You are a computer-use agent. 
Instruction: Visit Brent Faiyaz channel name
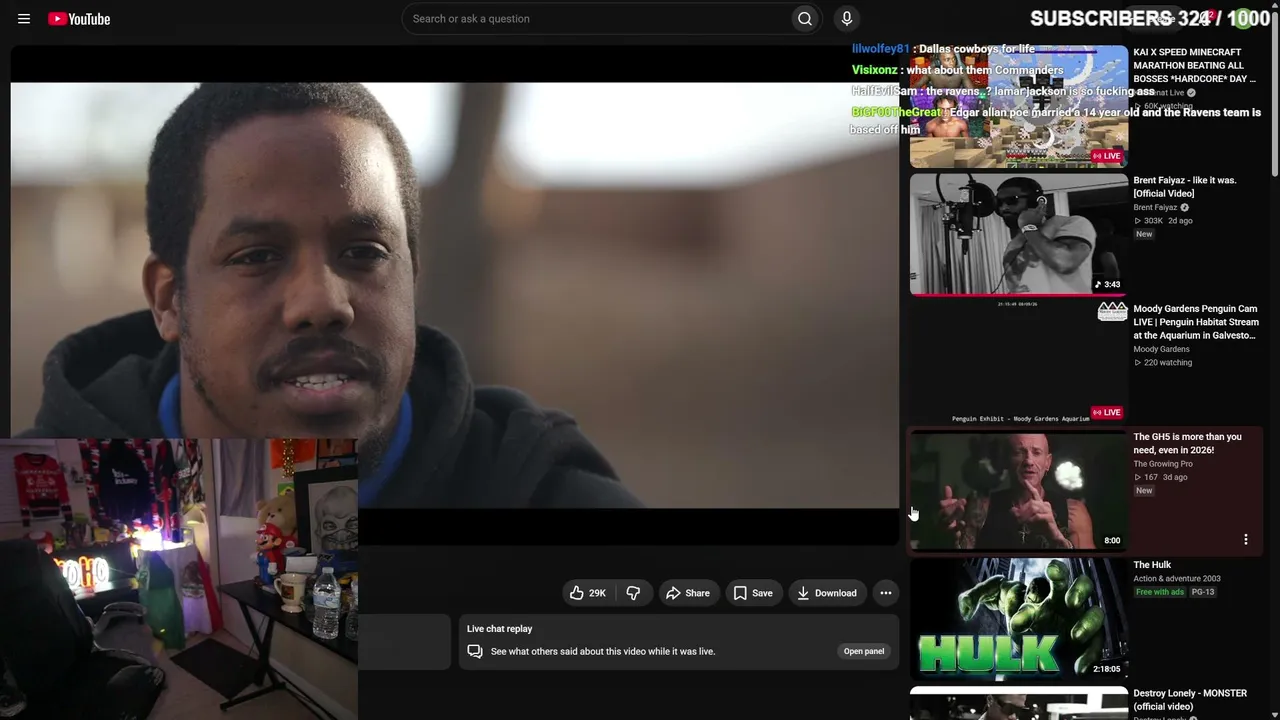(1156, 207)
